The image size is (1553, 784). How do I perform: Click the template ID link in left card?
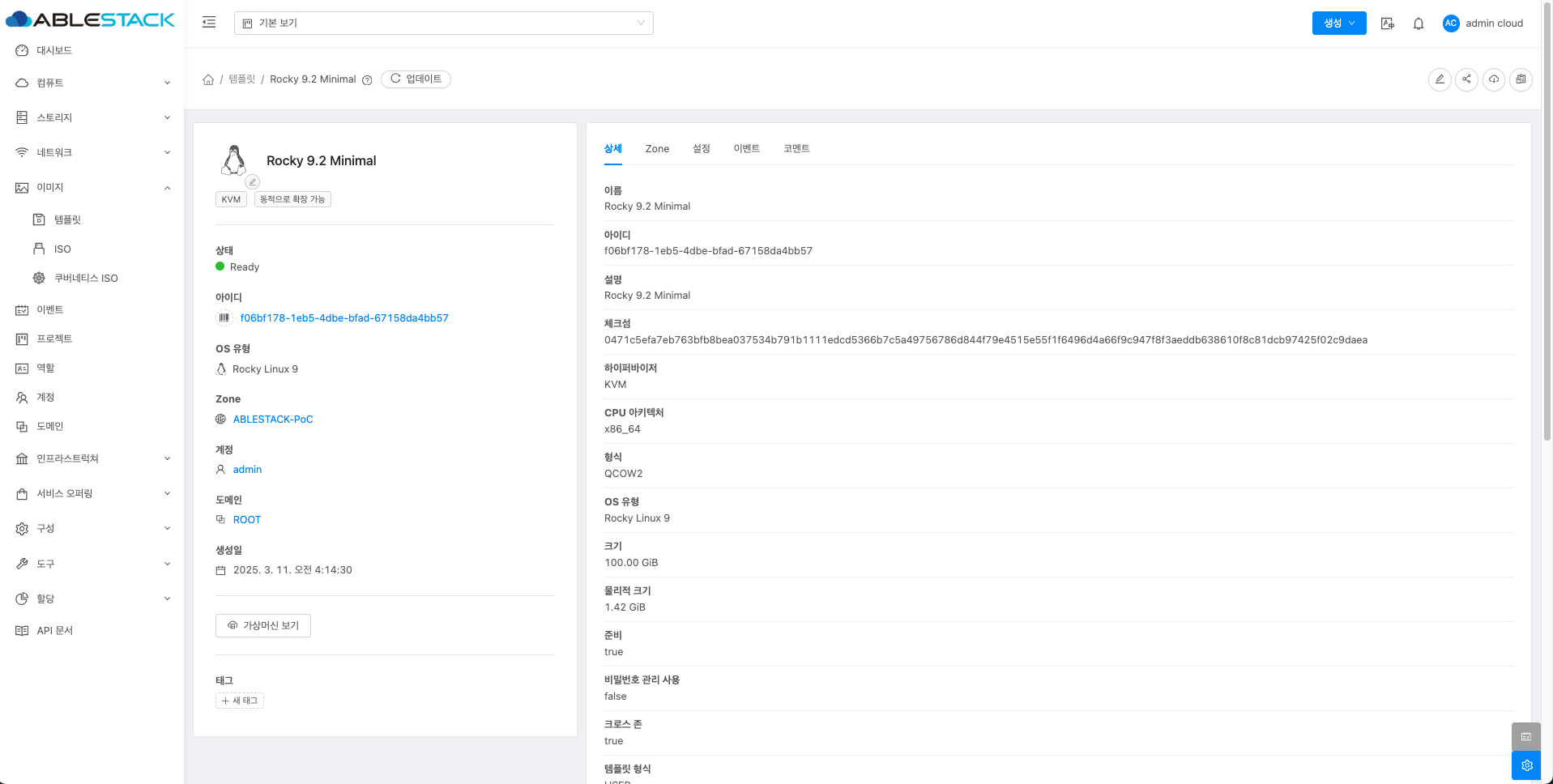point(344,318)
